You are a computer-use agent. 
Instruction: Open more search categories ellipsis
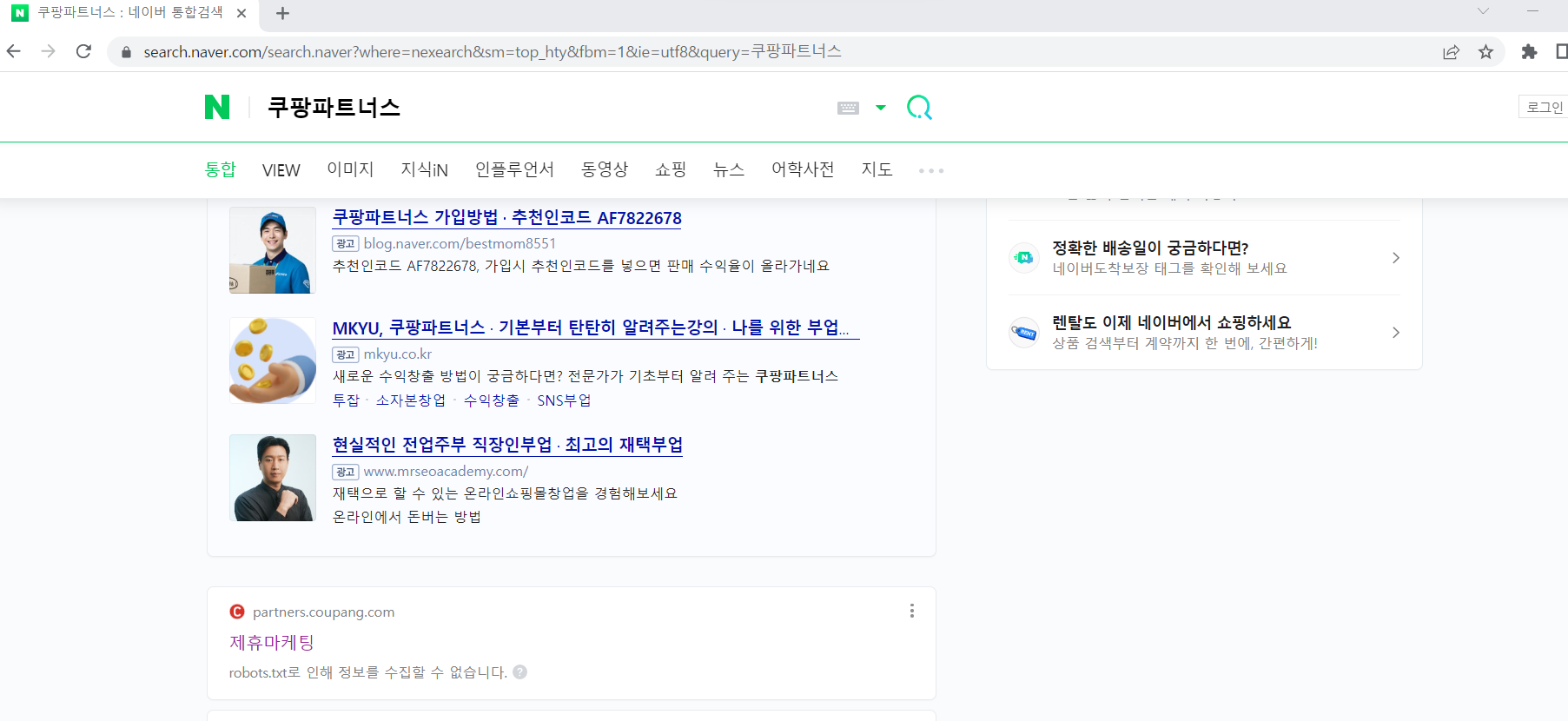tap(931, 170)
